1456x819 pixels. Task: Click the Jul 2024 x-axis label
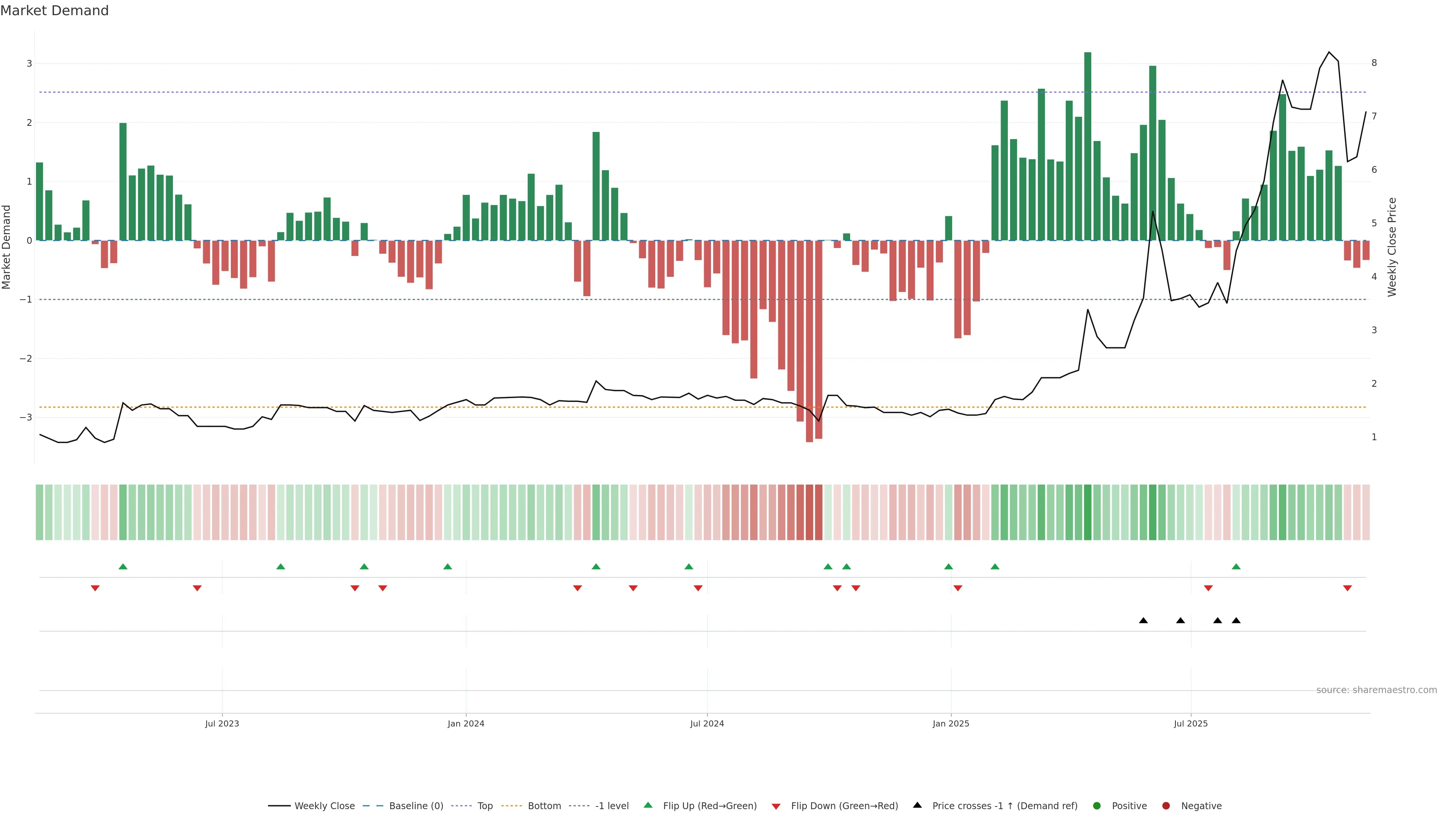(x=707, y=723)
